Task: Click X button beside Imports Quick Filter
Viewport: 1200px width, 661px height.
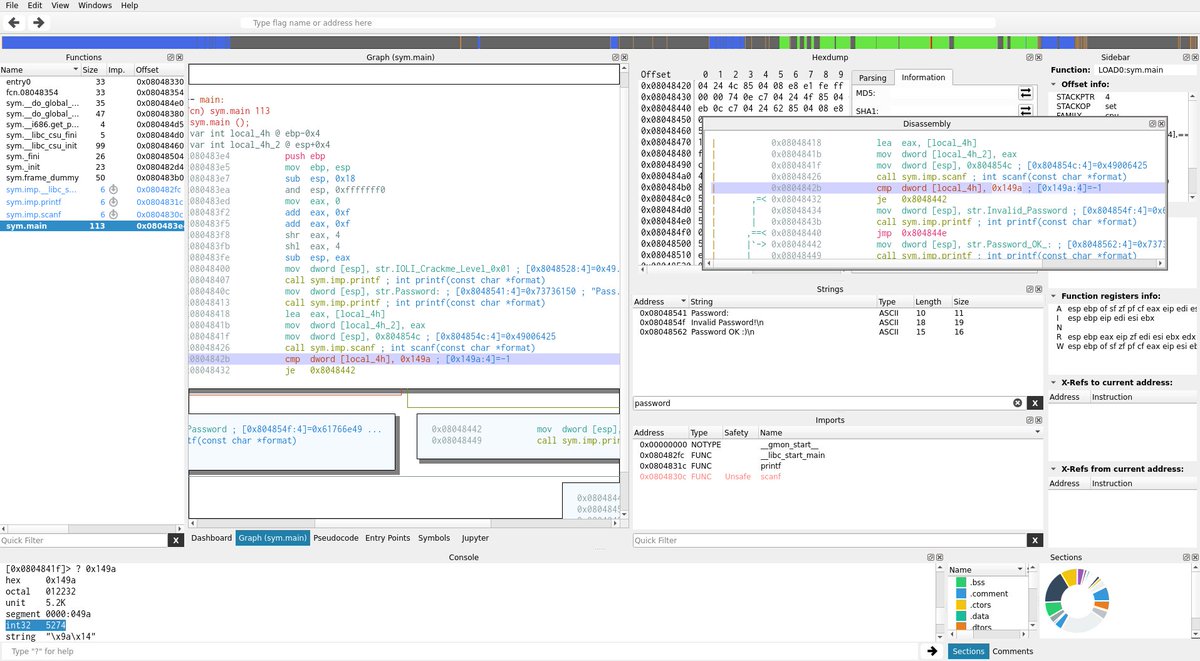Action: pos(1035,540)
